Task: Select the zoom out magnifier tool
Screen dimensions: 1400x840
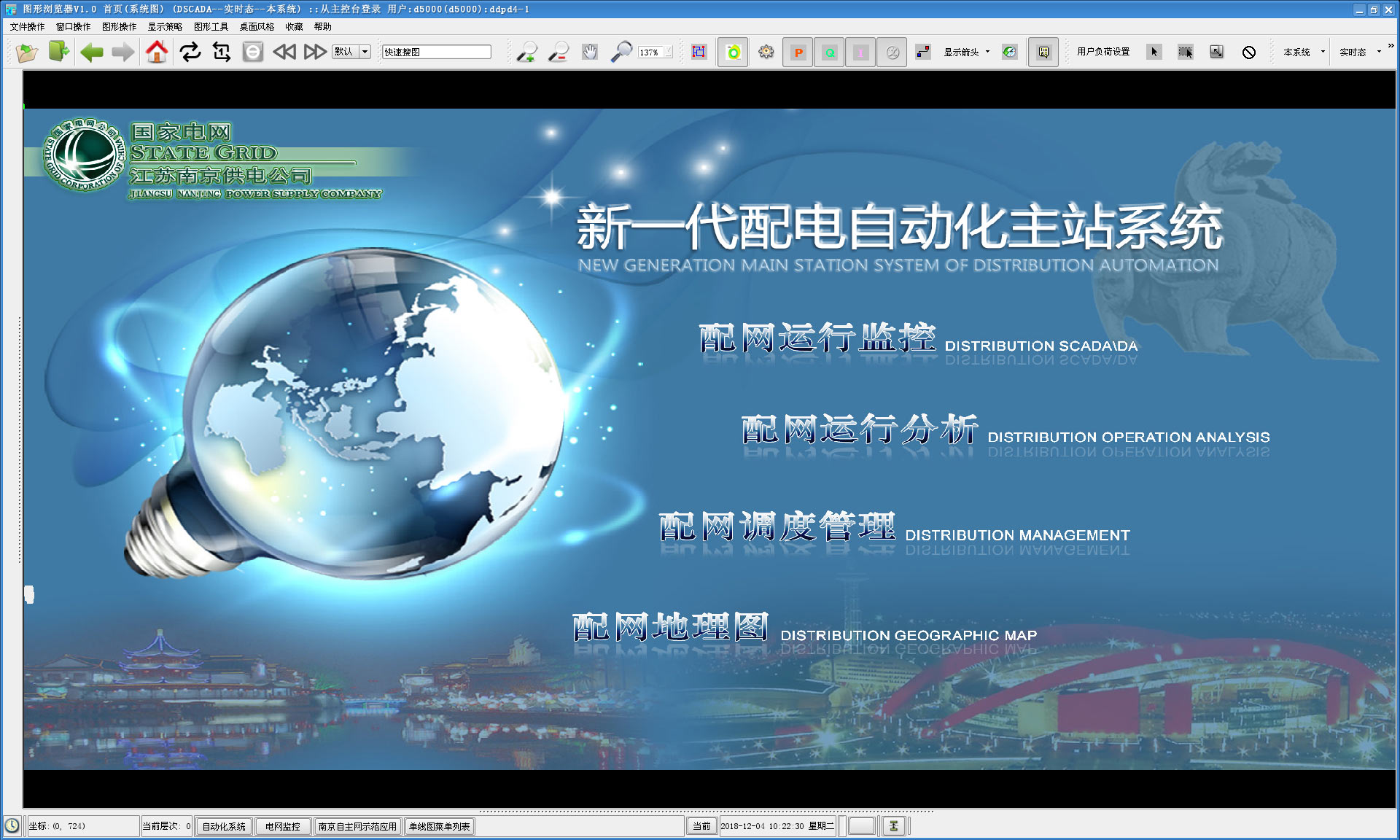Action: (x=559, y=52)
